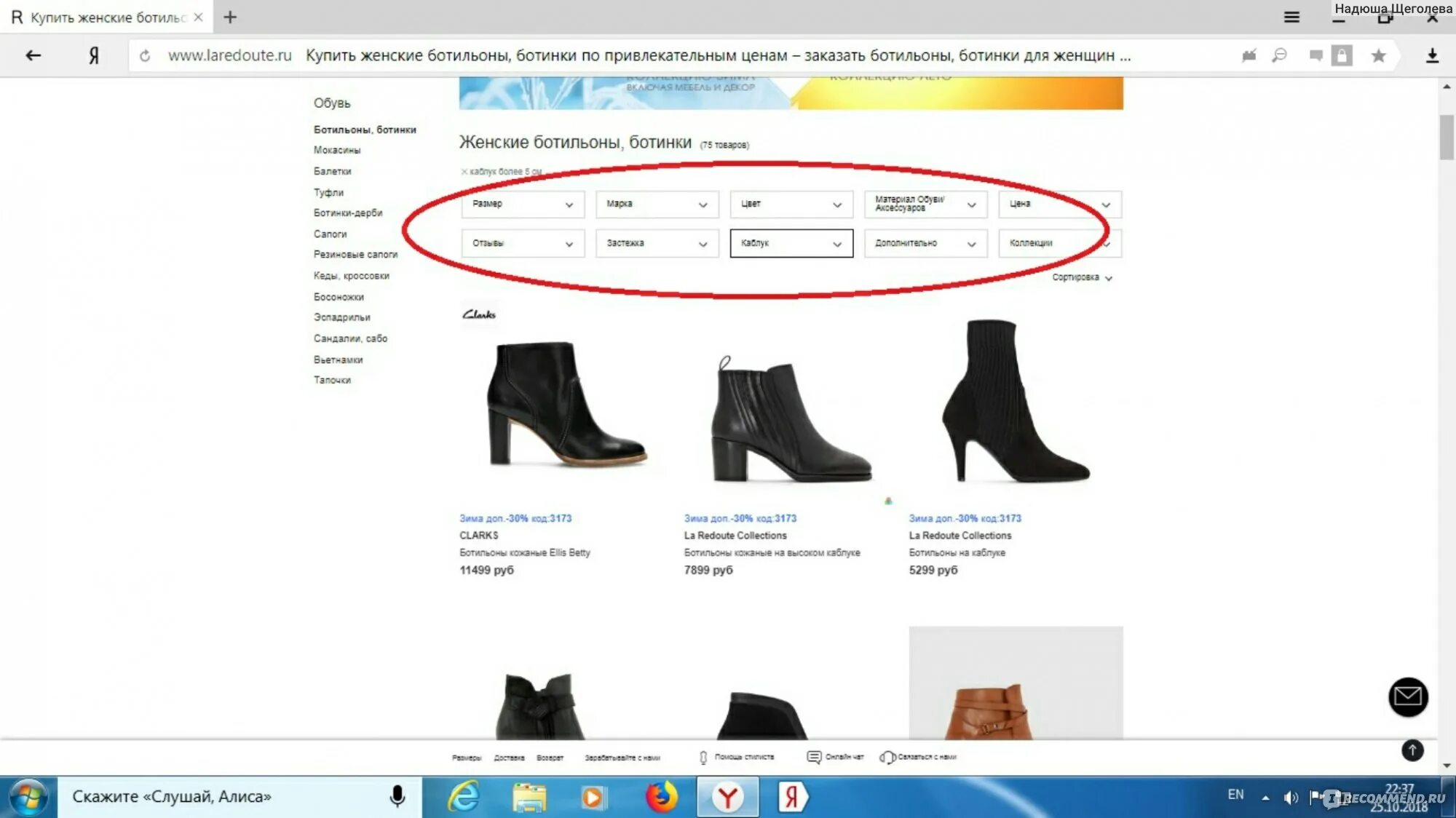Select Балетки category
This screenshot has height=818, width=1456.
332,172
